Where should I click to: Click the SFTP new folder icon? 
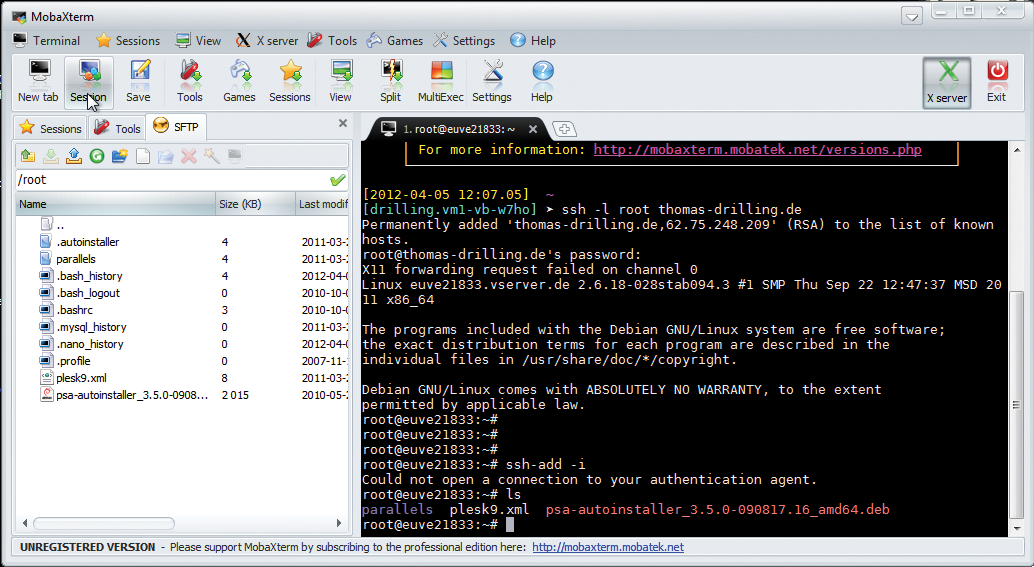tap(120, 156)
